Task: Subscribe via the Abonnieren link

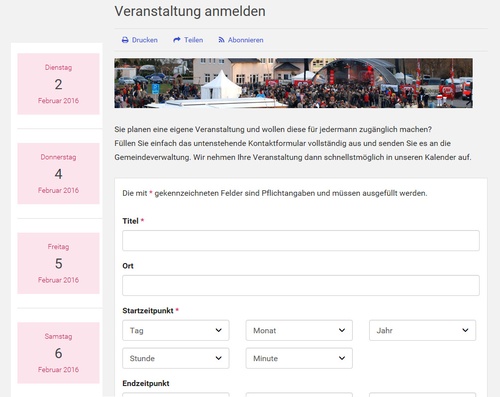Action: click(241, 40)
